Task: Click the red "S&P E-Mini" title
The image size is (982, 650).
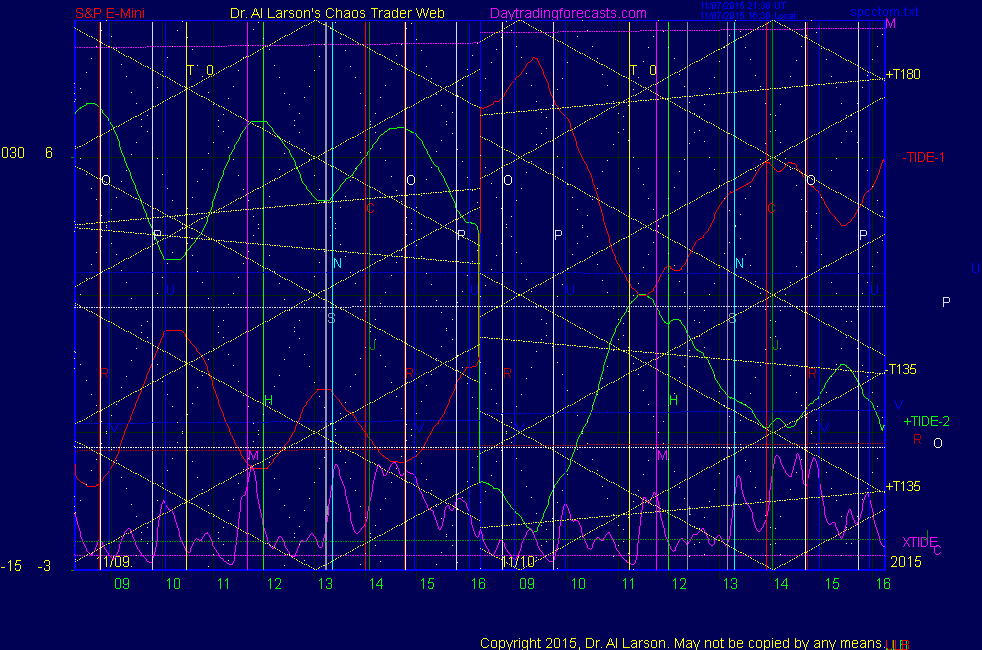Action: (110, 13)
